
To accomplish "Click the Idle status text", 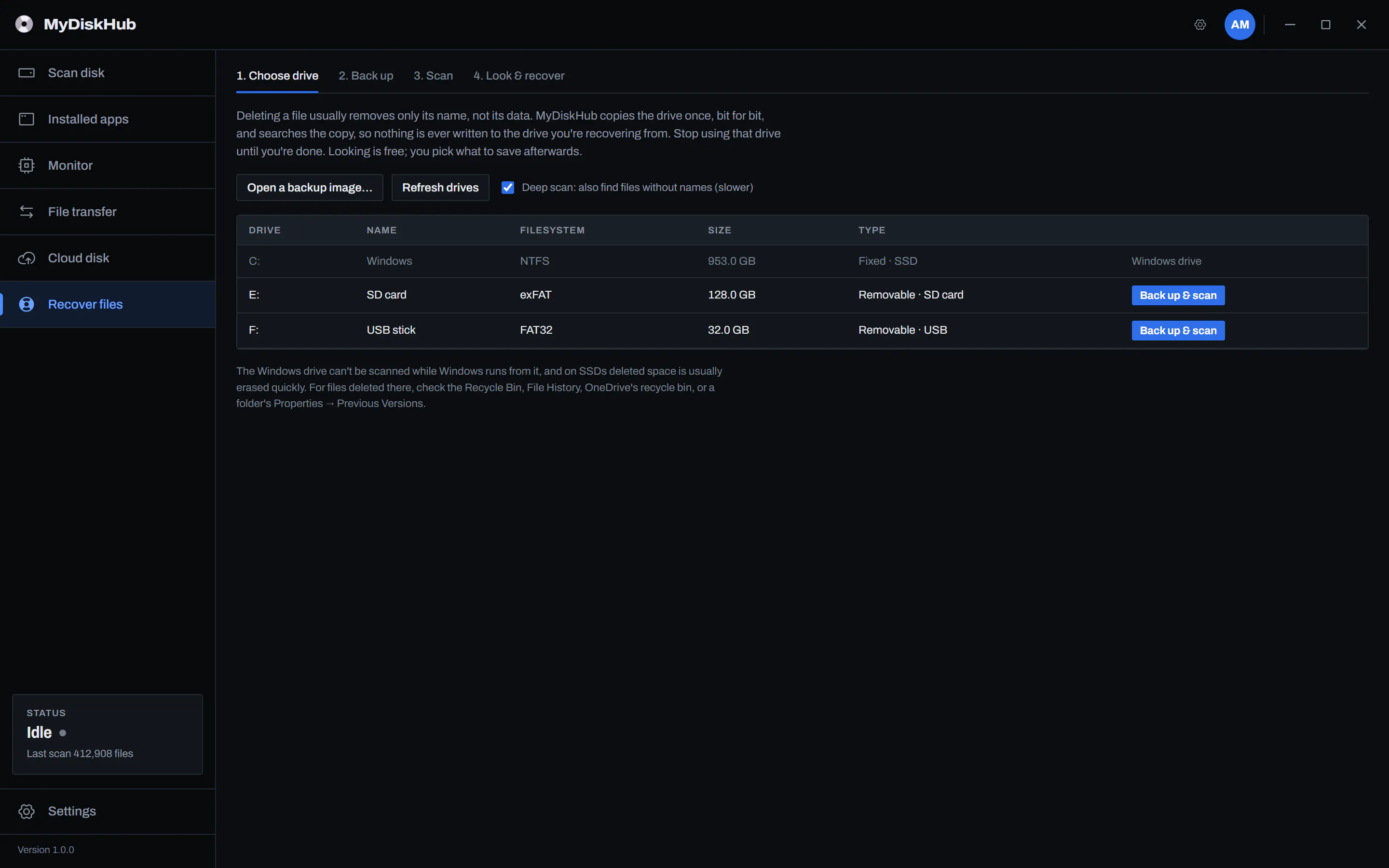I will click(39, 732).
